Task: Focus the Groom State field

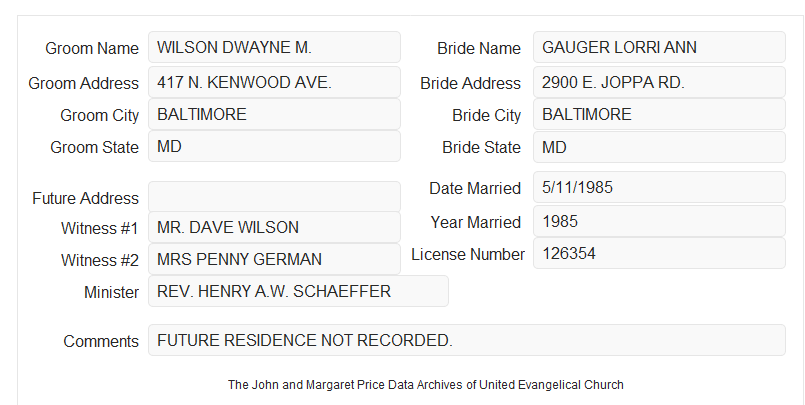Action: 274,146
